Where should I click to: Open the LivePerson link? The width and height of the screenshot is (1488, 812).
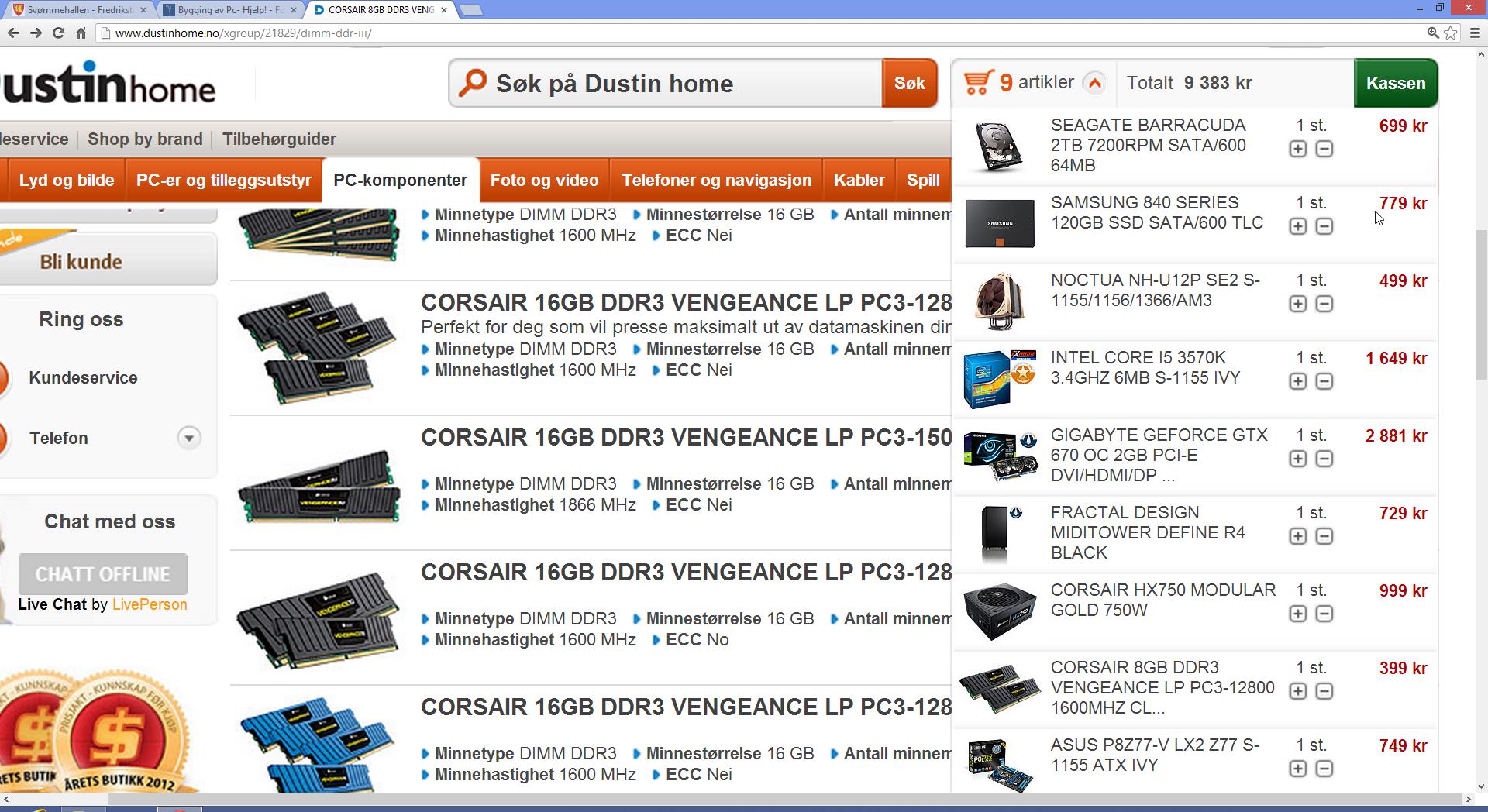tap(150, 604)
